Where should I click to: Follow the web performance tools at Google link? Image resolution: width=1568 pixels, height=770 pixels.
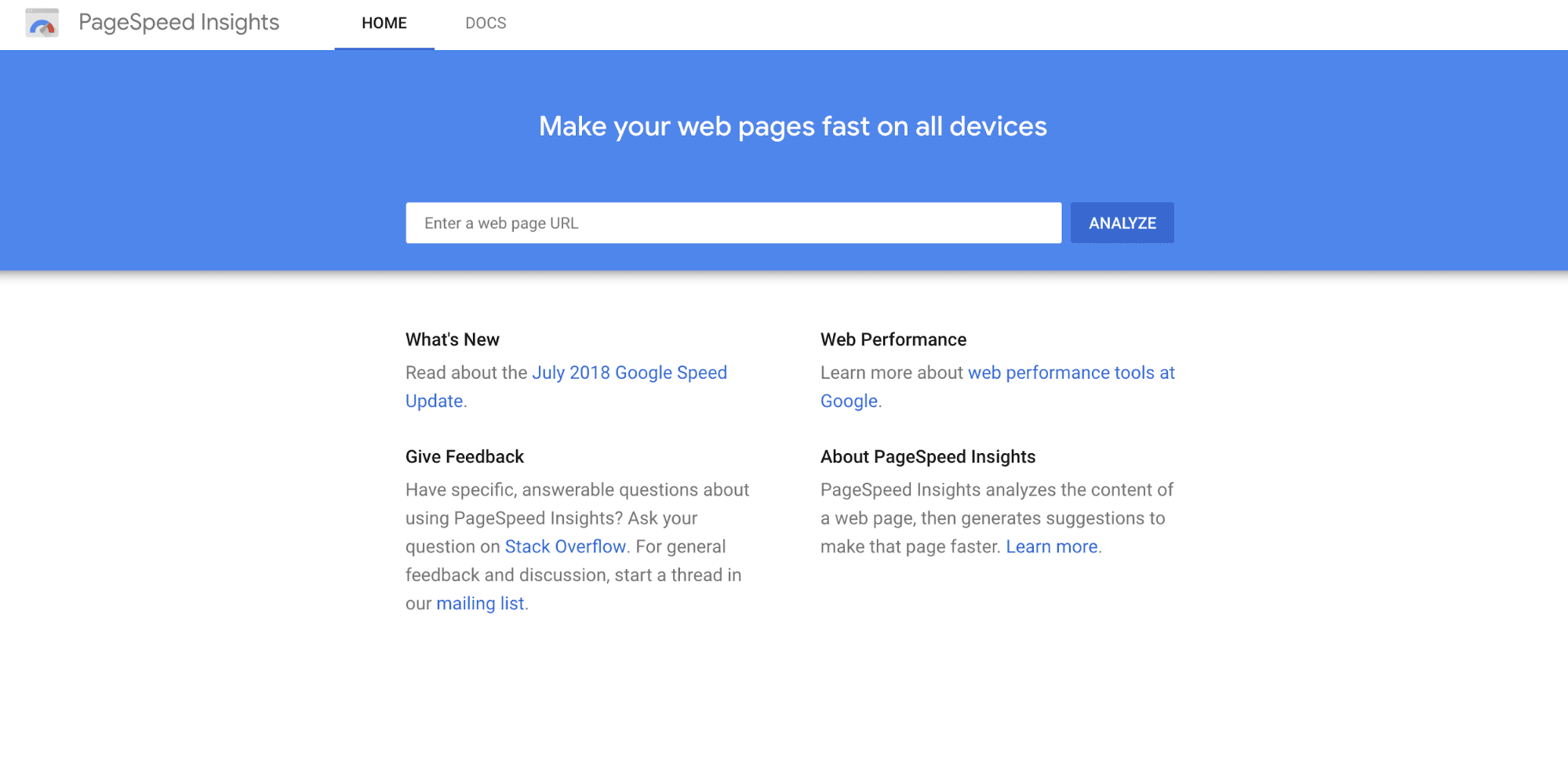click(1071, 373)
